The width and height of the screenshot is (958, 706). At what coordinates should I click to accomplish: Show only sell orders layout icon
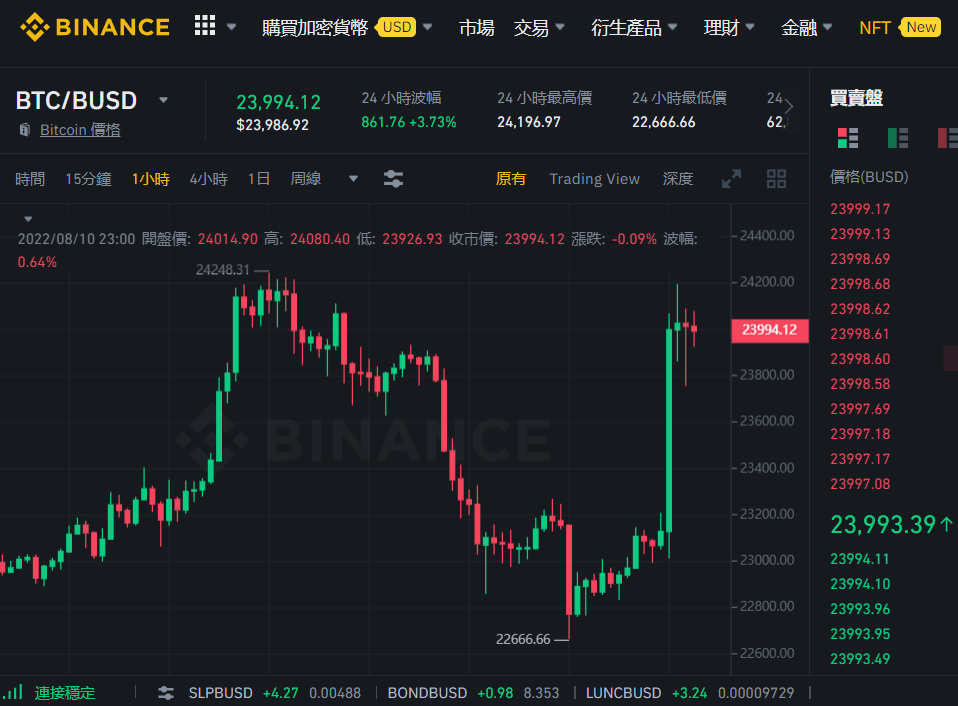(x=948, y=138)
